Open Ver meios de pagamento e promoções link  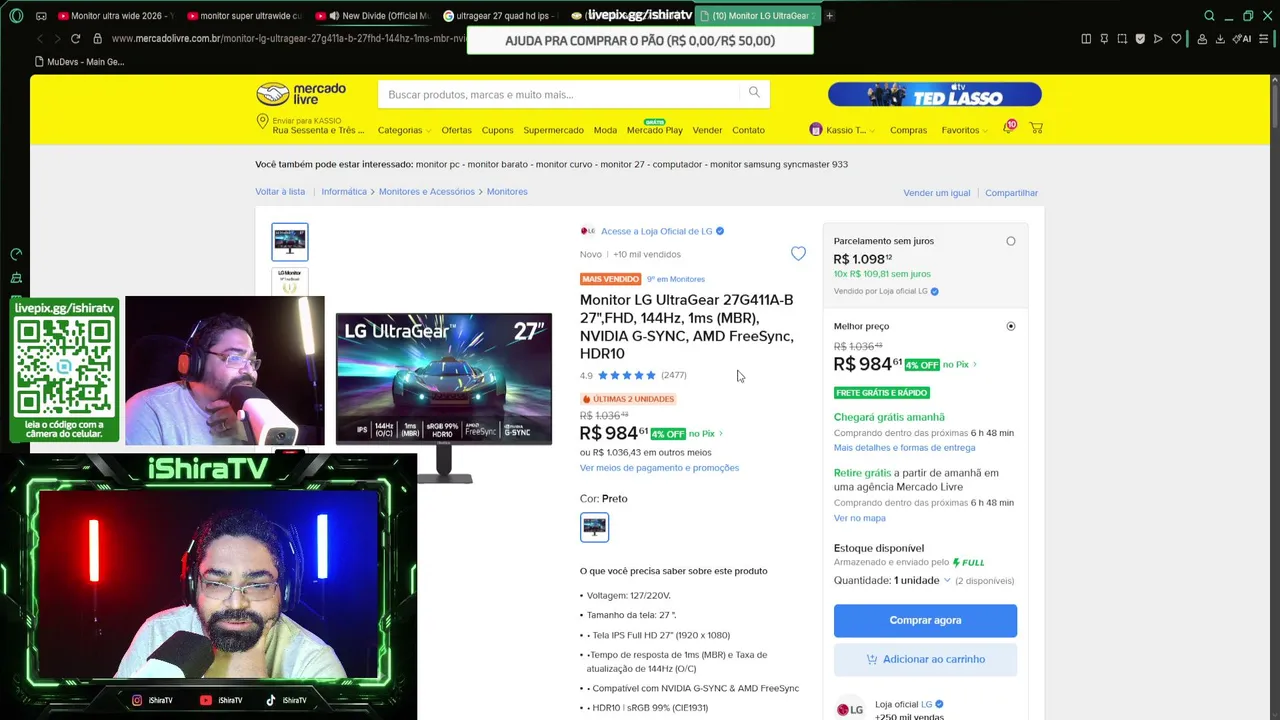tap(659, 468)
